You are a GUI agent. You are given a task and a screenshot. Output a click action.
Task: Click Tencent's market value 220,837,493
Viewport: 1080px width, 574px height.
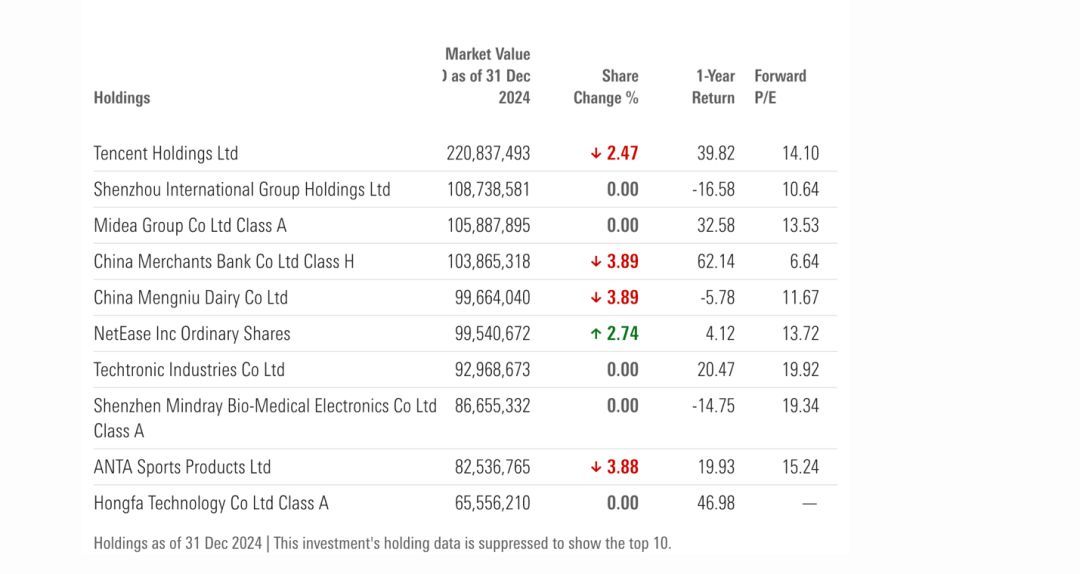coord(488,154)
